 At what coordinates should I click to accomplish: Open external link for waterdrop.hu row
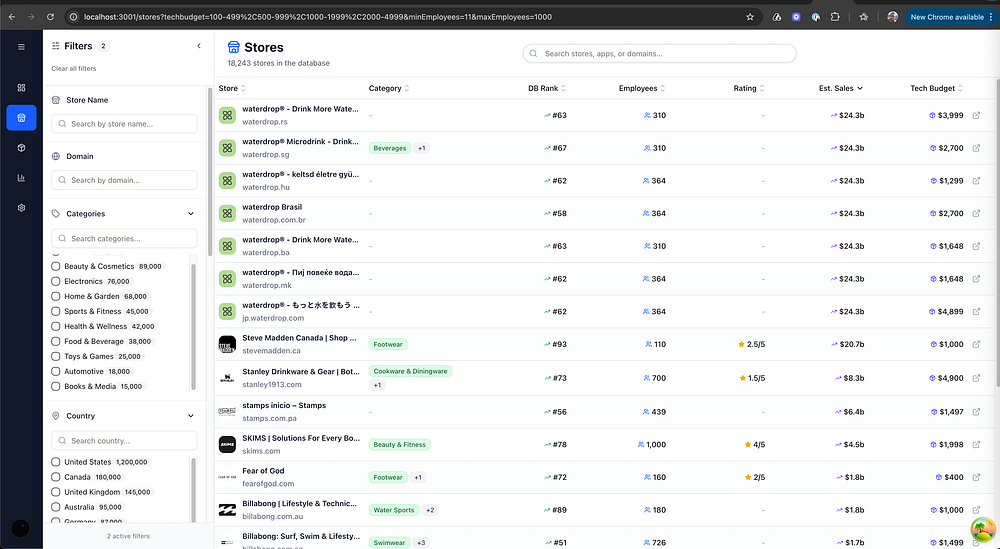(x=976, y=180)
